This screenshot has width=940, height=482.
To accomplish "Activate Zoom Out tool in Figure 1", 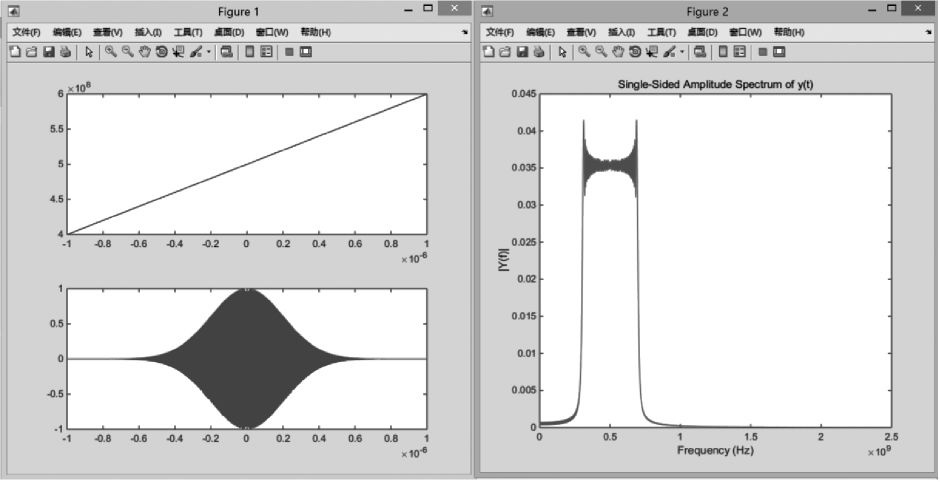I will tap(128, 52).
